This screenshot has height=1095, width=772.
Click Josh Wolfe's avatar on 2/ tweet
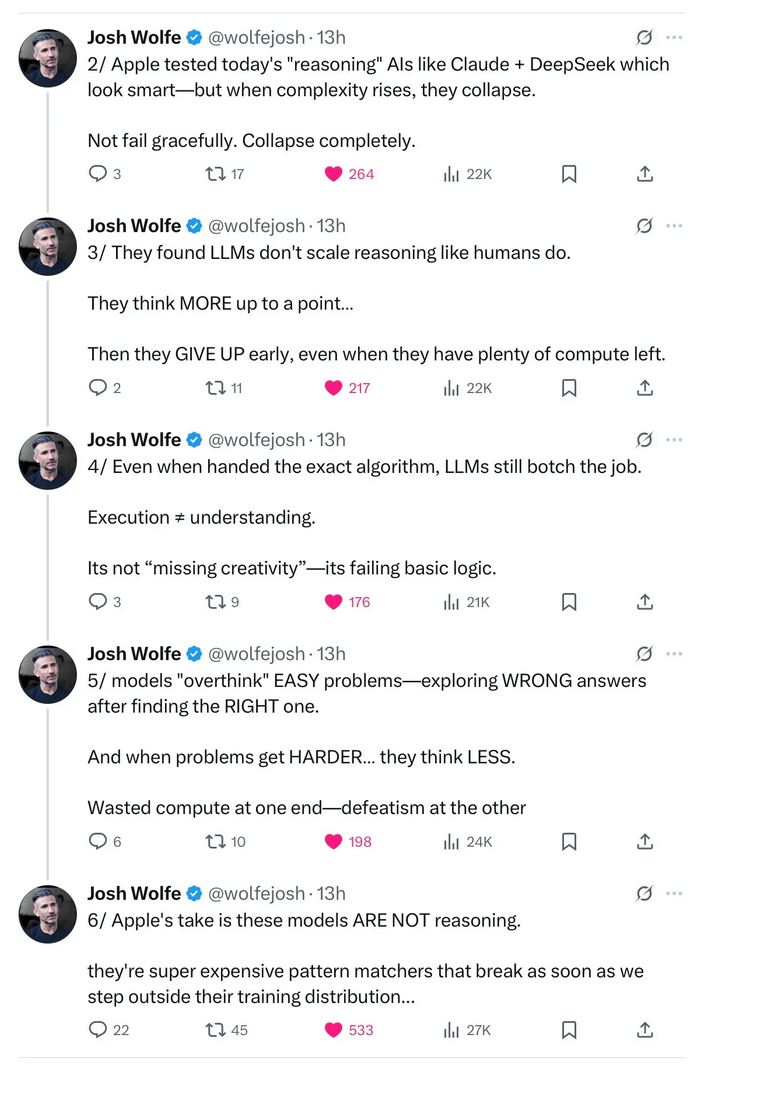pos(48,57)
